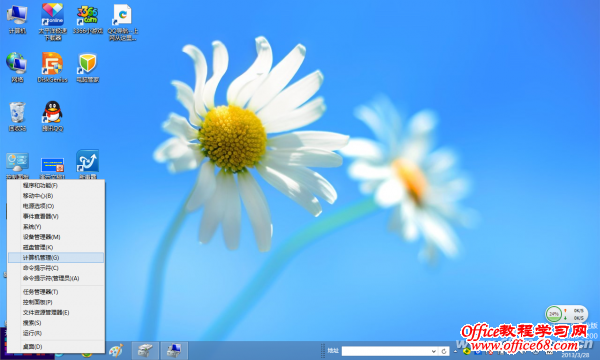
Task: Open 任务管理器(T) from menu
Action: (56, 292)
